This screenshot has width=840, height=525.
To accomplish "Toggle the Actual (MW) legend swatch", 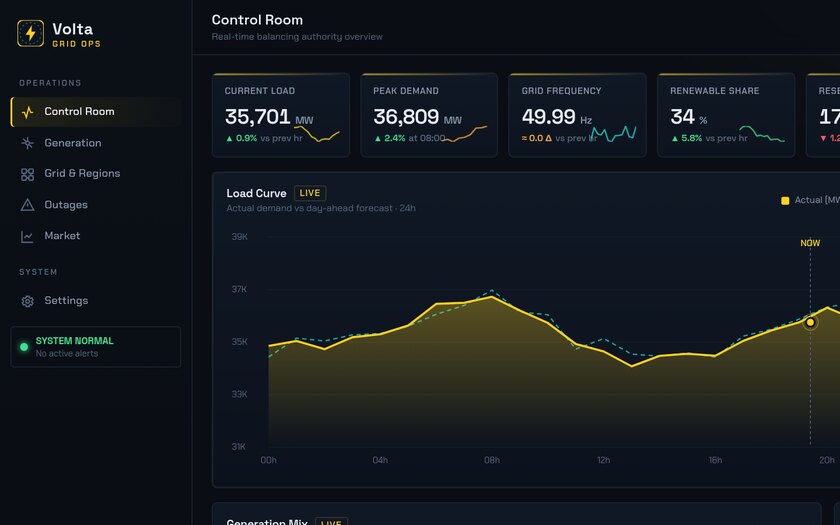I will [785, 200].
